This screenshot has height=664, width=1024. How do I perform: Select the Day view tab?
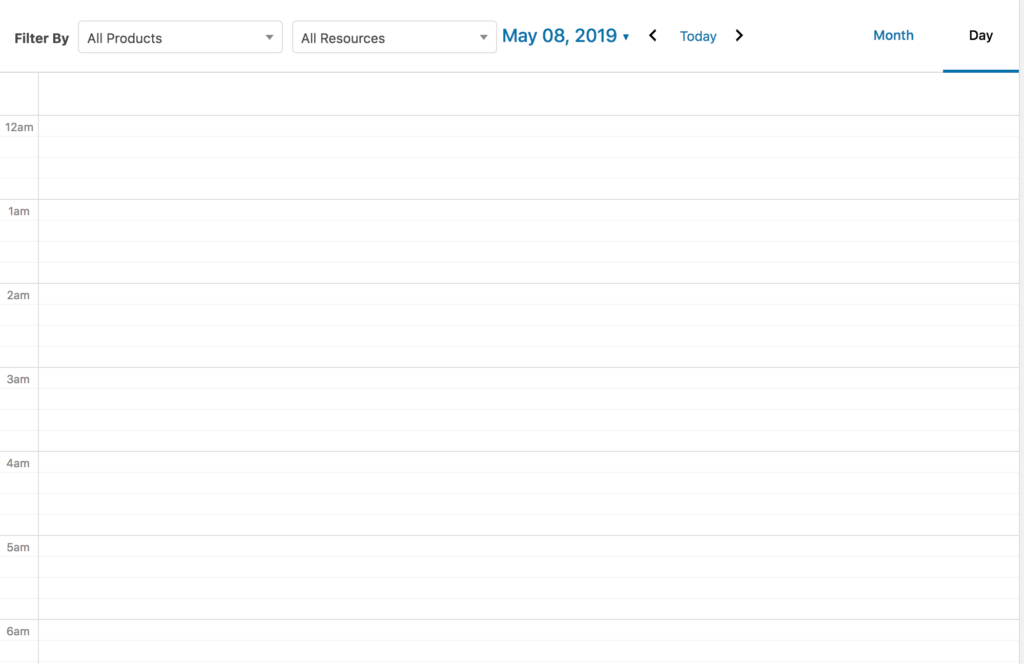[980, 35]
